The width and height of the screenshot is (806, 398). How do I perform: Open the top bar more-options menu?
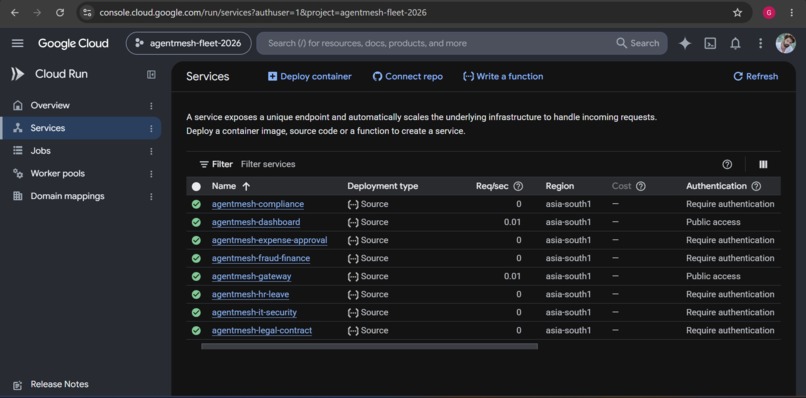[760, 43]
